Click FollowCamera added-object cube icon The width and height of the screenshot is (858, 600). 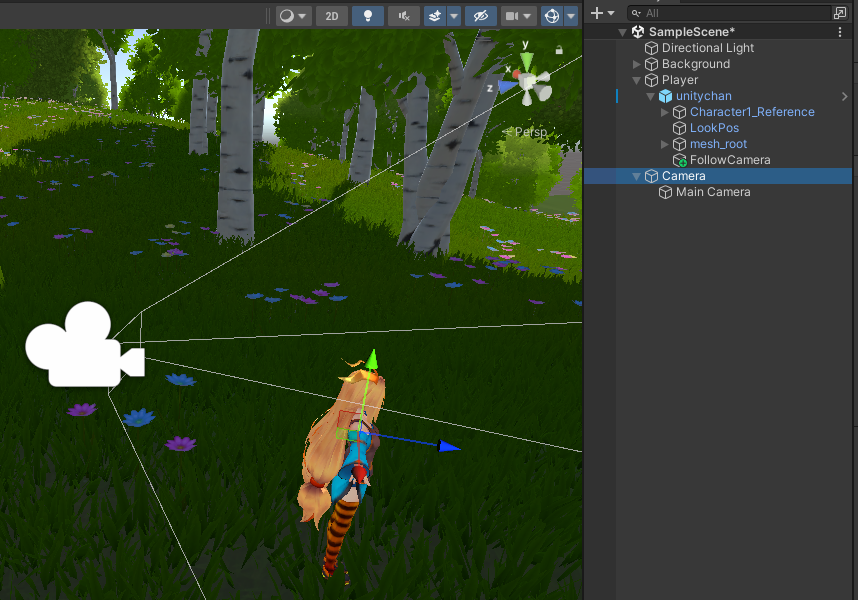pyautogui.click(x=680, y=160)
